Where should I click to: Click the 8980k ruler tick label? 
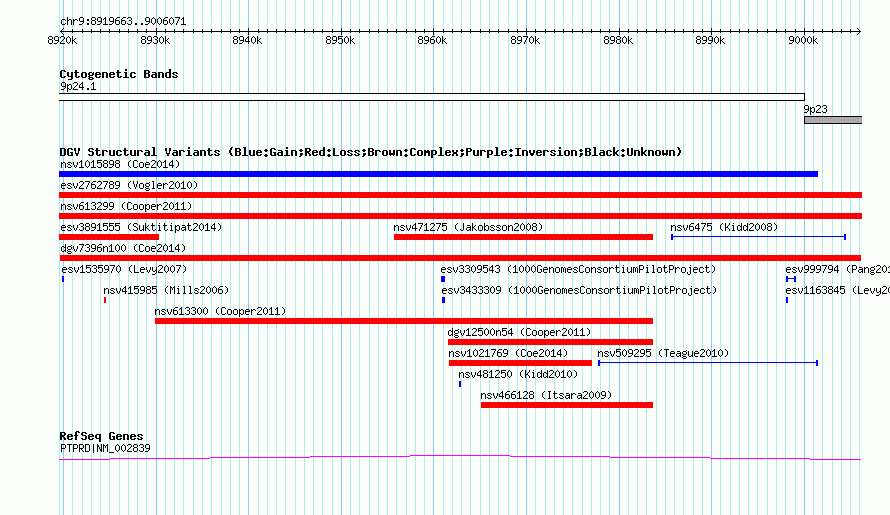coord(618,40)
